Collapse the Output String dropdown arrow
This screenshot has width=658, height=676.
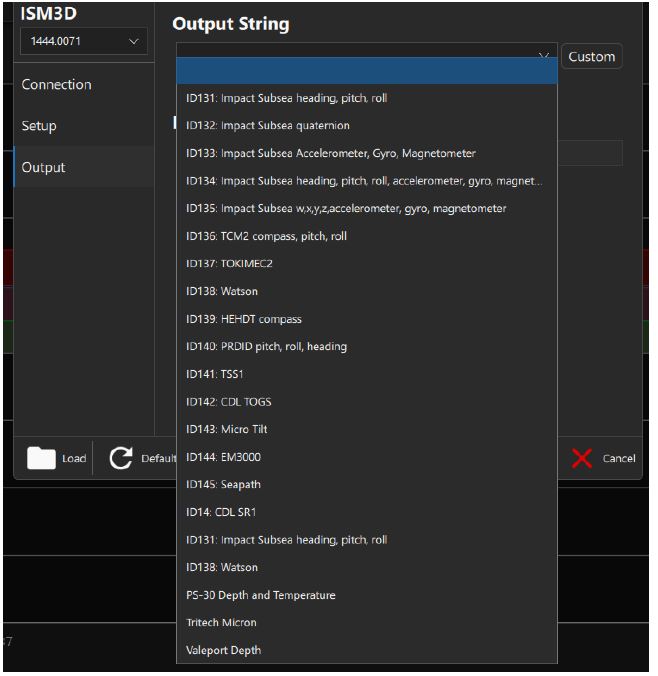pos(544,56)
